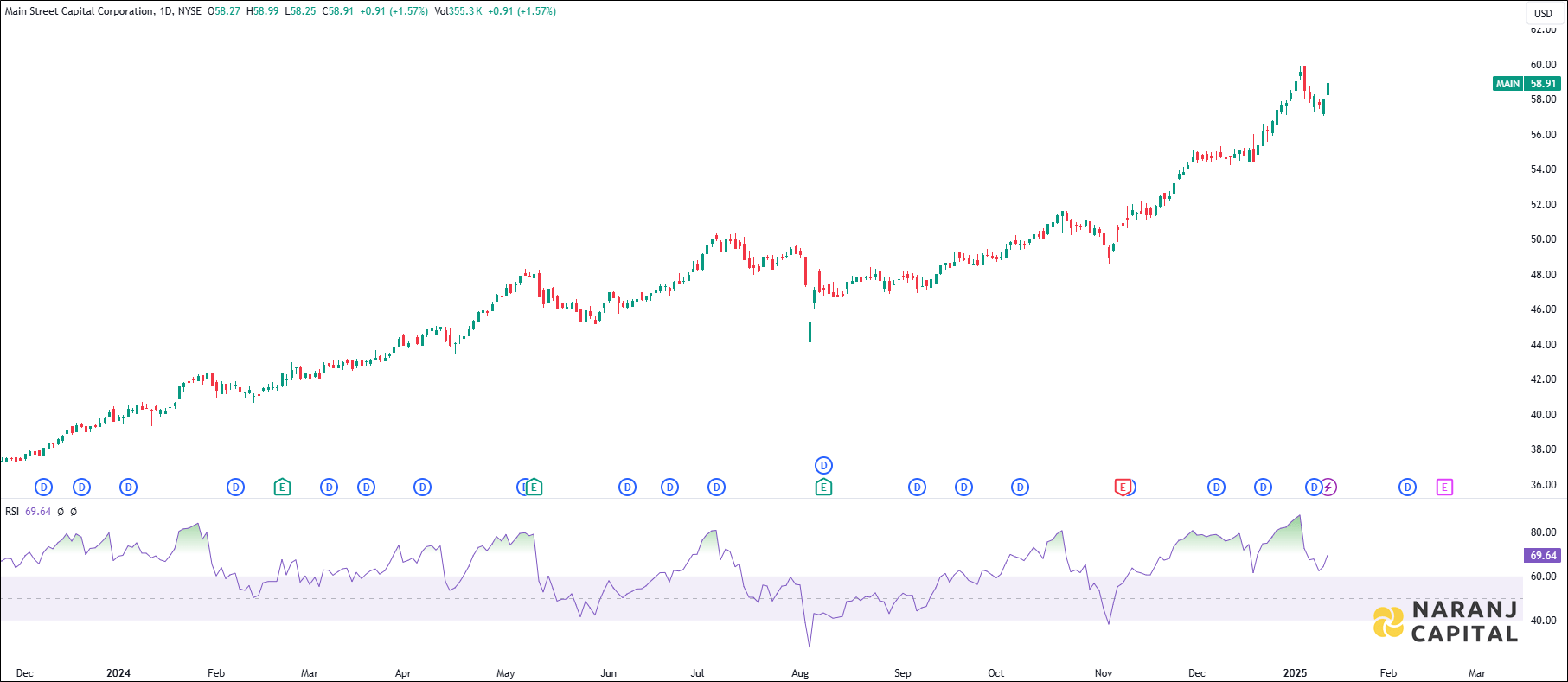This screenshot has height=682, width=1568.
Task: Open the green February 2024 earnings marker
Action: (282, 488)
